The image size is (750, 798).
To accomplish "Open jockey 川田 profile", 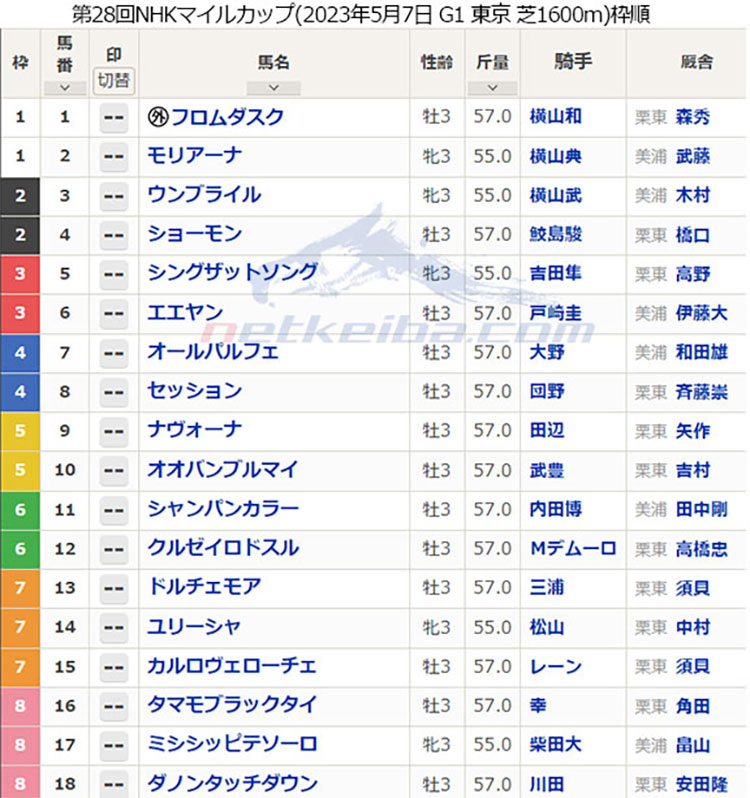I will pyautogui.click(x=547, y=784).
